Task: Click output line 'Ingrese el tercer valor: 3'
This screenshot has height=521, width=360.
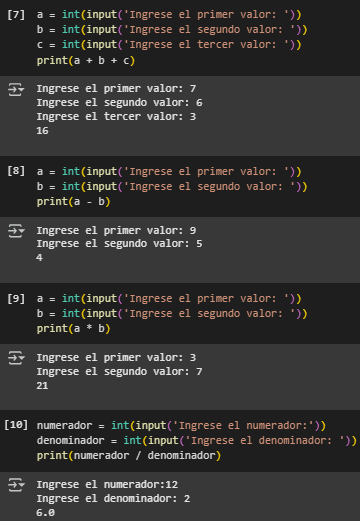Action: tap(116, 117)
